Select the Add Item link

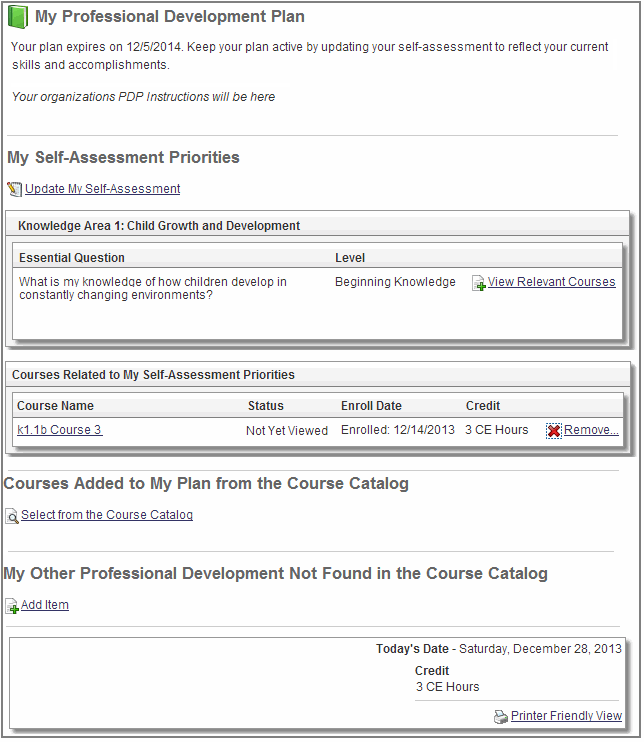point(45,605)
